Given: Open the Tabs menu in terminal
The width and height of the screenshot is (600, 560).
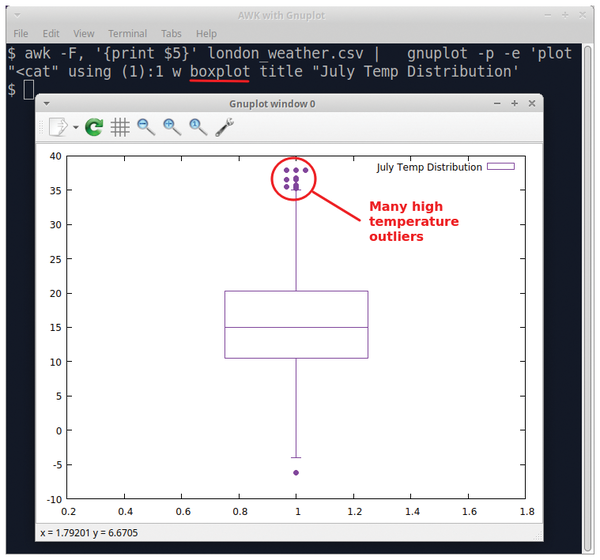Looking at the screenshot, I should click(x=171, y=34).
